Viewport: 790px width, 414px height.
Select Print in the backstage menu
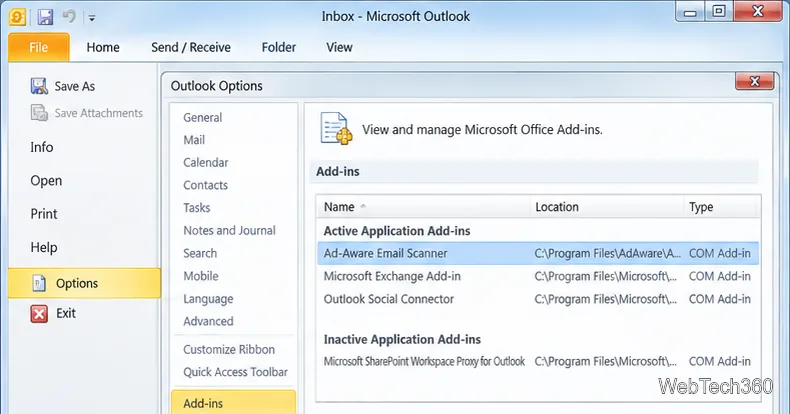tap(44, 214)
